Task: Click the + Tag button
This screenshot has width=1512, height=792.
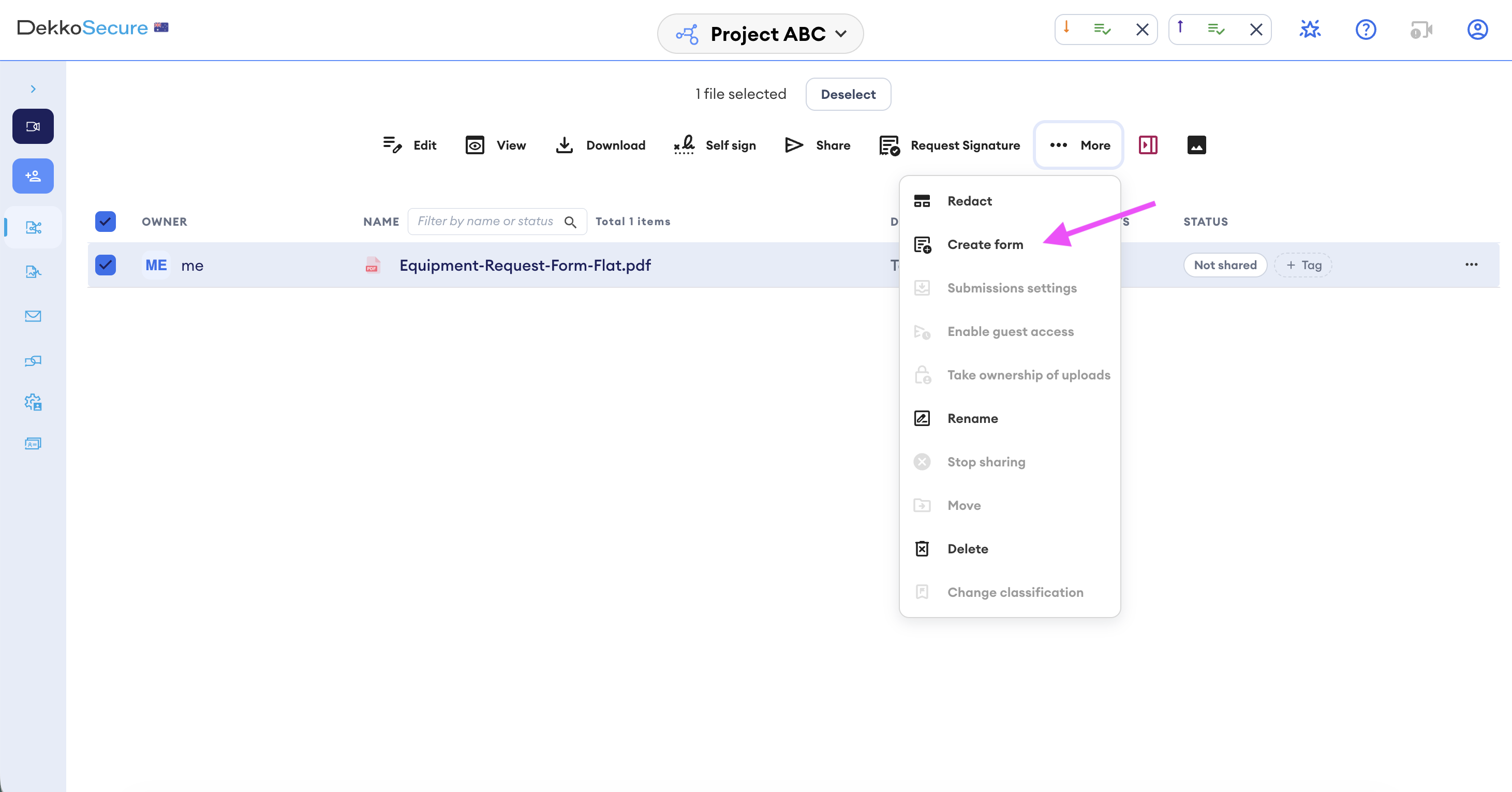Action: [1303, 265]
